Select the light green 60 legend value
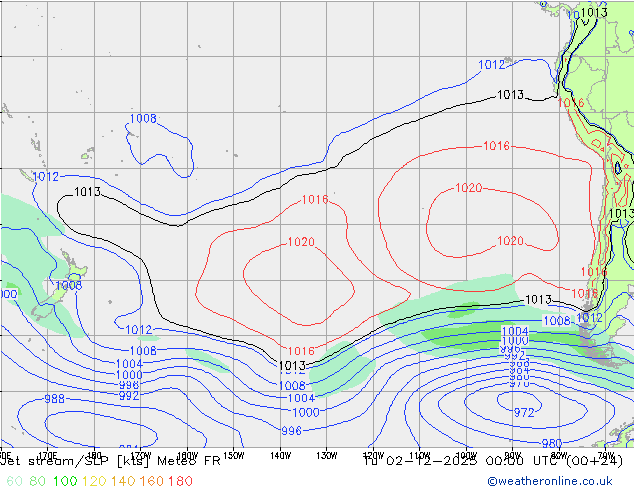The height and width of the screenshot is (490, 634). point(15,481)
